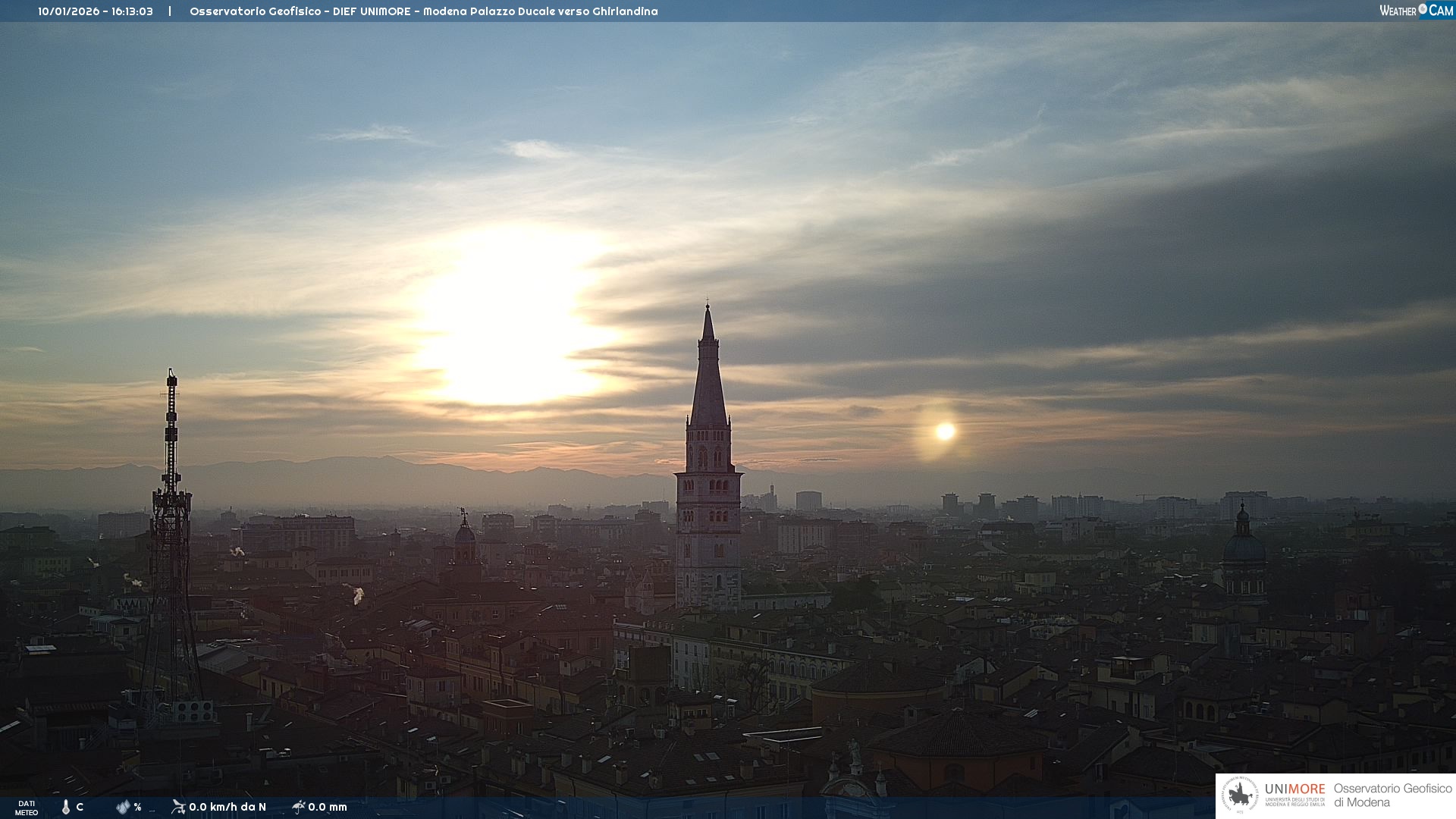The image size is (1456, 819).
Task: Click the WeatherCam logo
Action: [1416, 11]
